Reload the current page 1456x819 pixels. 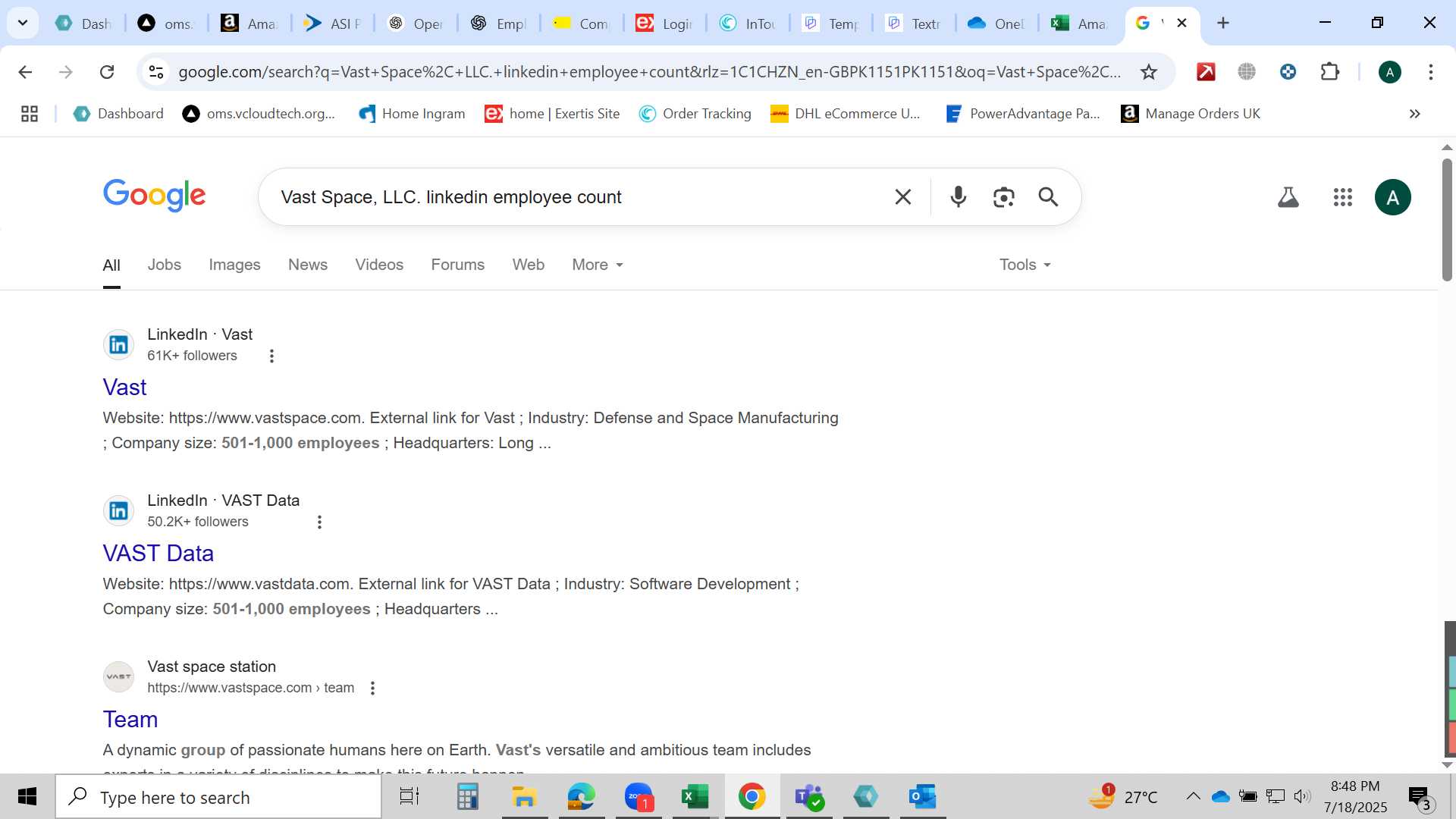click(x=107, y=72)
